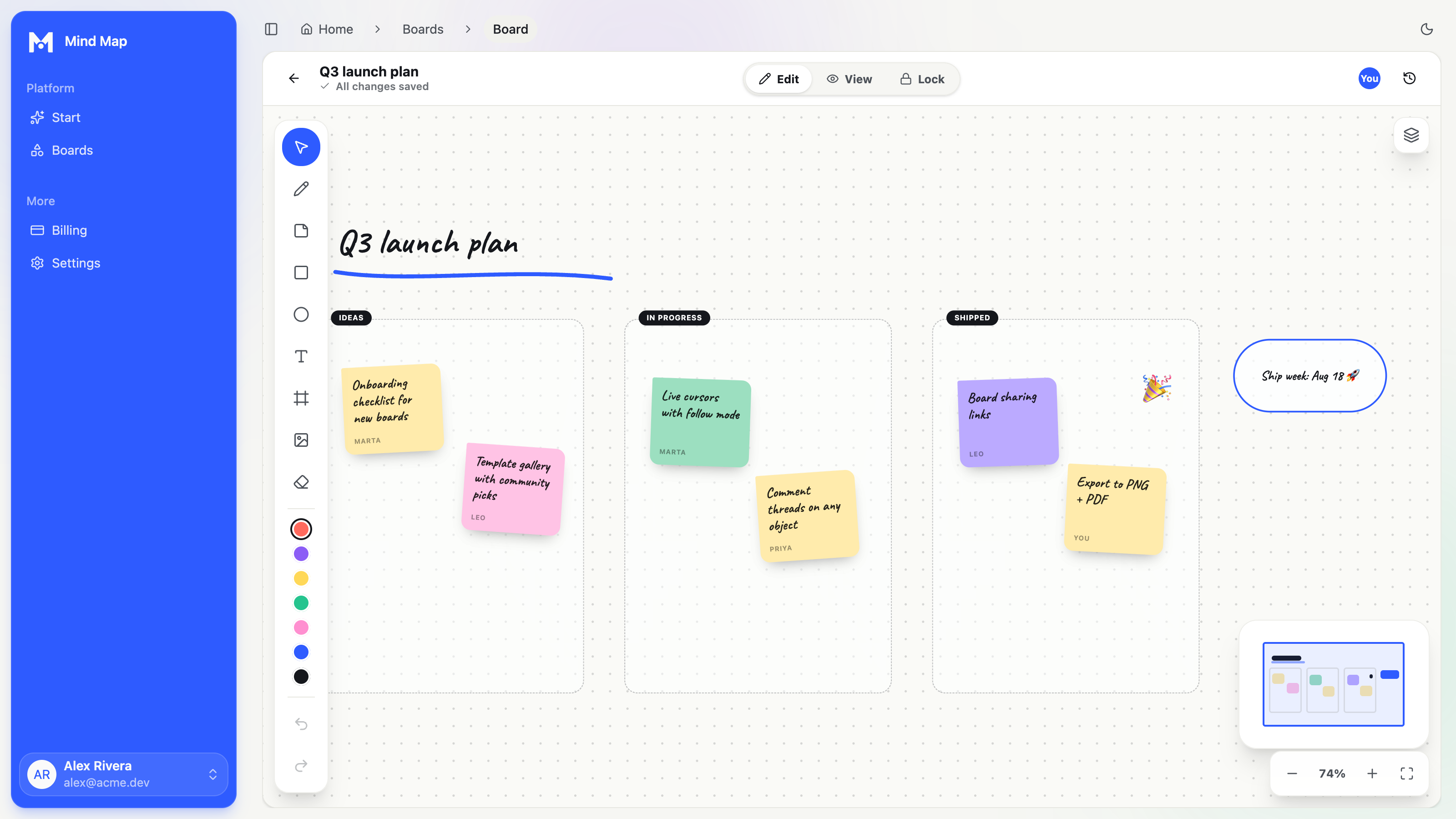Pick the circle shape tool

pos(301,315)
